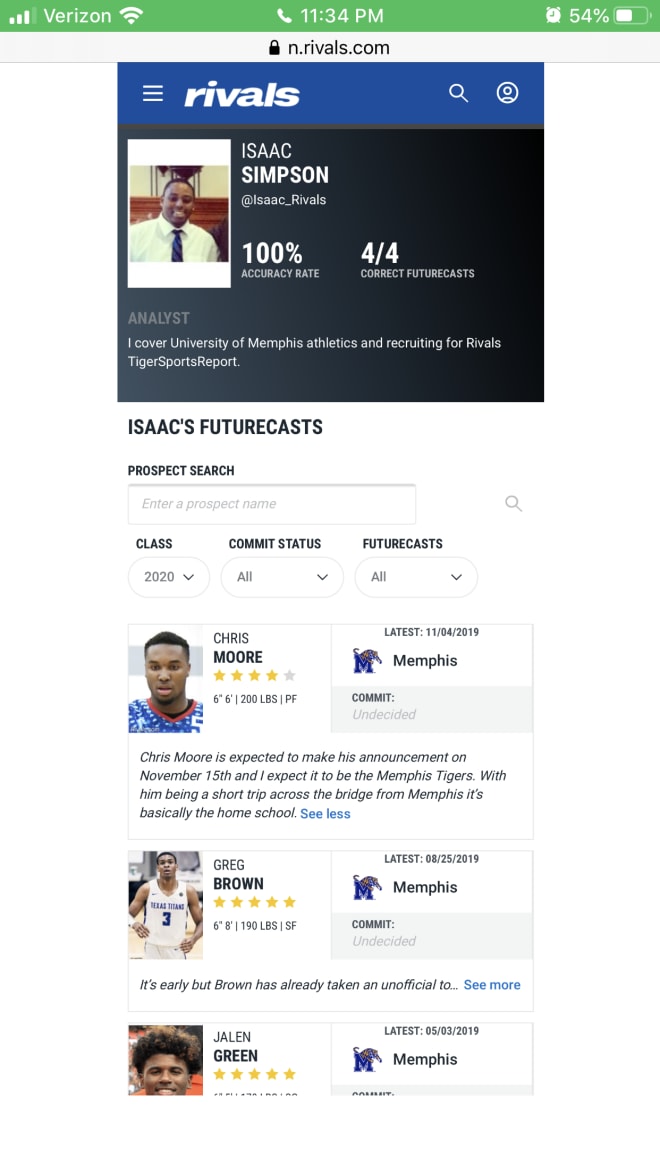This screenshot has width=660, height=1173.
Task: Tap the Rivals logo
Action: pos(242,94)
